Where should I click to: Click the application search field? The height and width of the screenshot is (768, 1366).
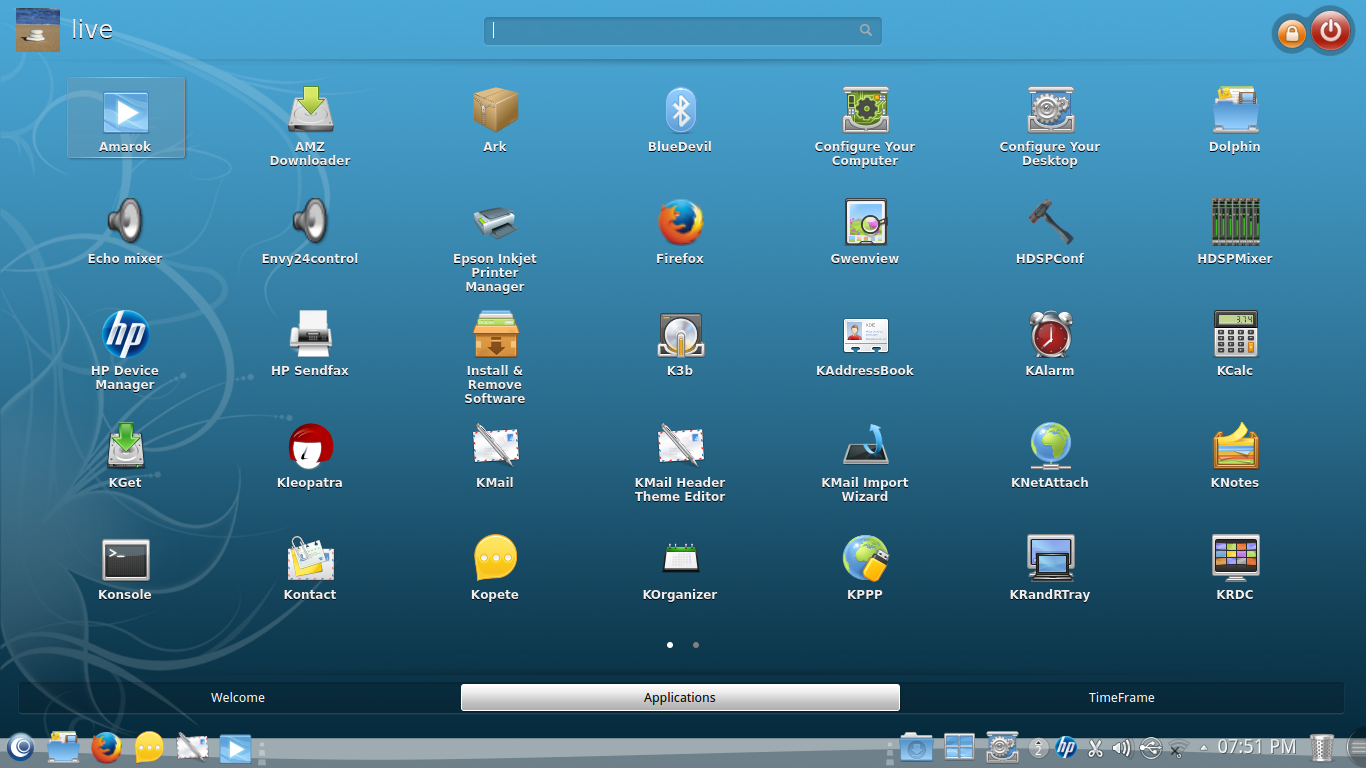tap(683, 30)
